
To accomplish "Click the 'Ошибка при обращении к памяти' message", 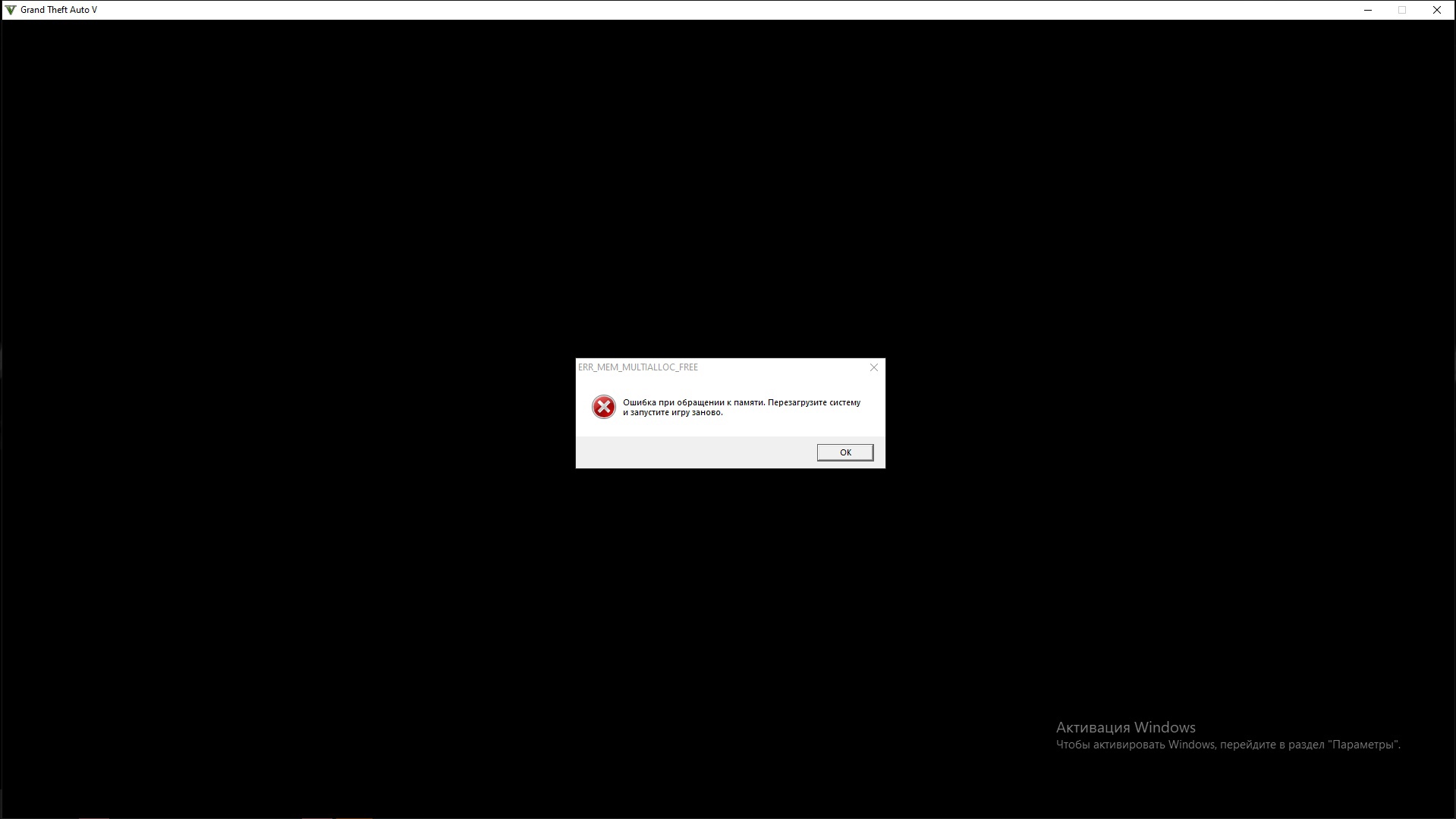I will 741,408.
